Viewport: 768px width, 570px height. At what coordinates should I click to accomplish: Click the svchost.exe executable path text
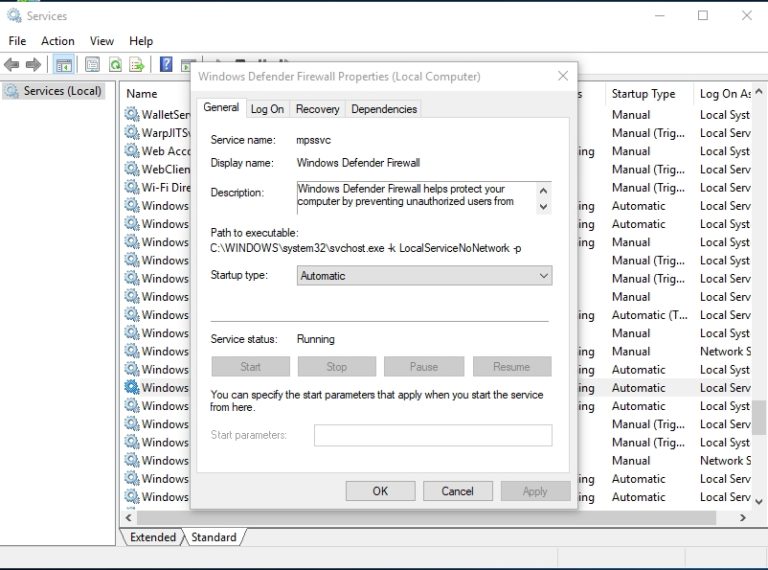tap(365, 248)
